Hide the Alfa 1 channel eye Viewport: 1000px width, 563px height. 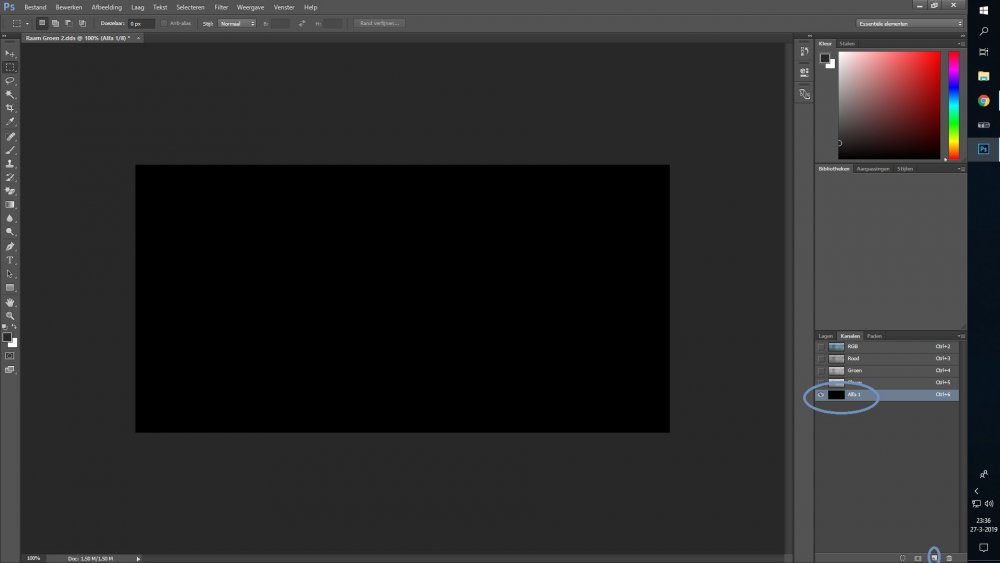coord(821,395)
